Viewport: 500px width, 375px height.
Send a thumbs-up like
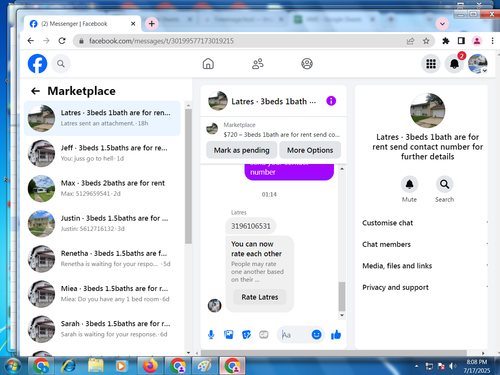(336, 335)
